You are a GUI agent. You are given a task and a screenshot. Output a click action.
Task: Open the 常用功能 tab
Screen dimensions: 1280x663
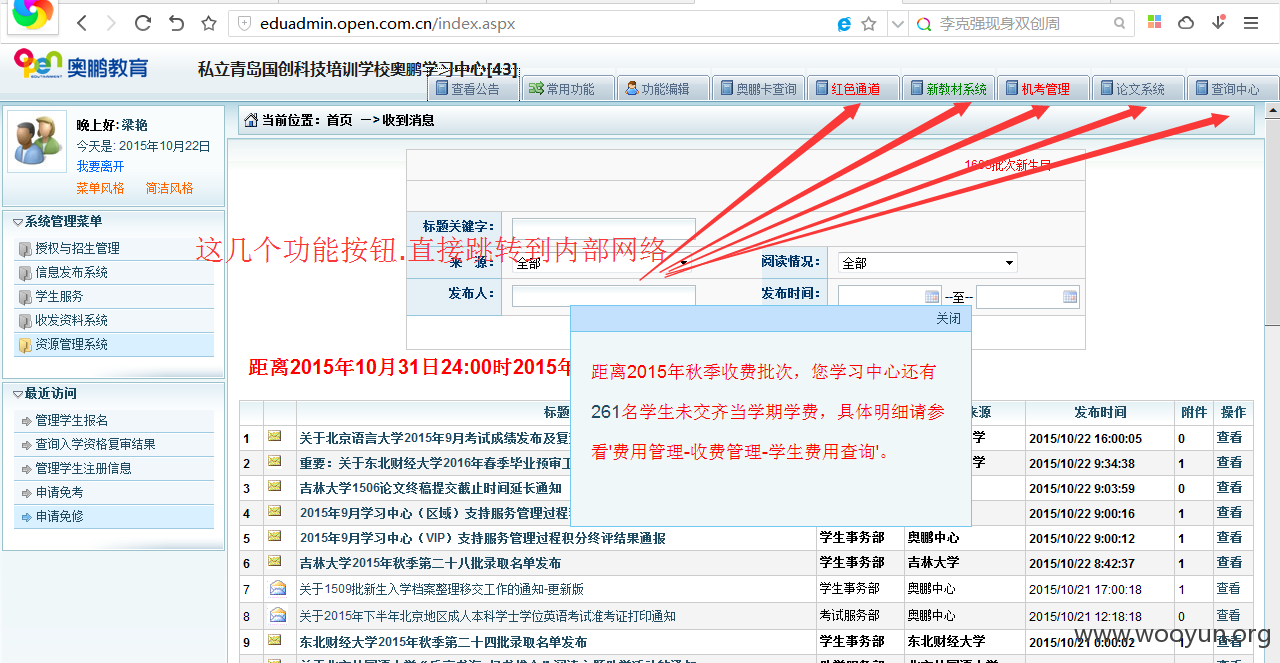569,89
